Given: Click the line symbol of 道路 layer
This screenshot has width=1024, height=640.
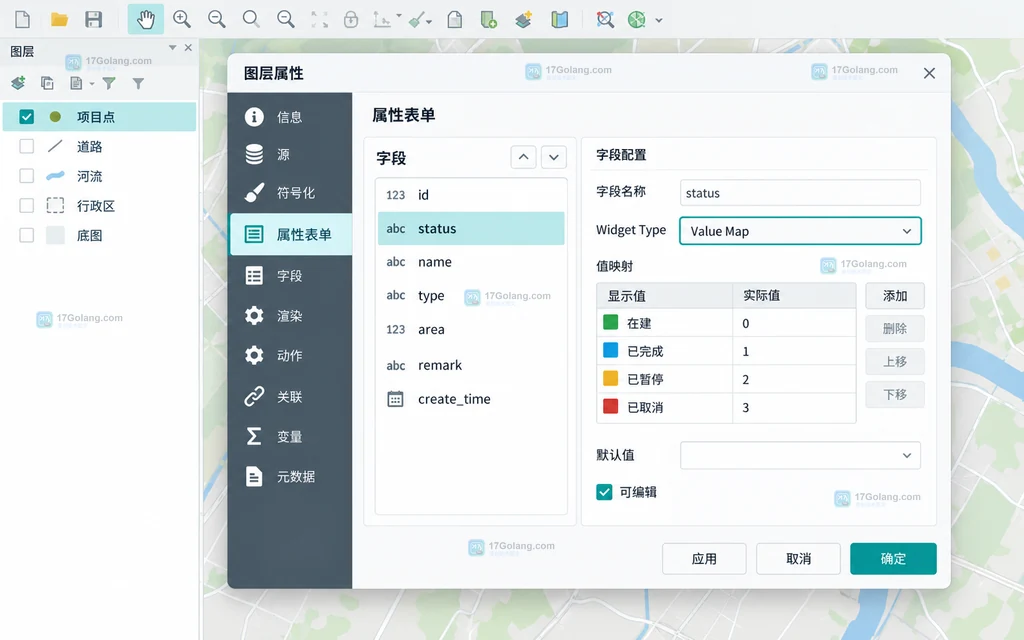Looking at the screenshot, I should tap(55, 146).
